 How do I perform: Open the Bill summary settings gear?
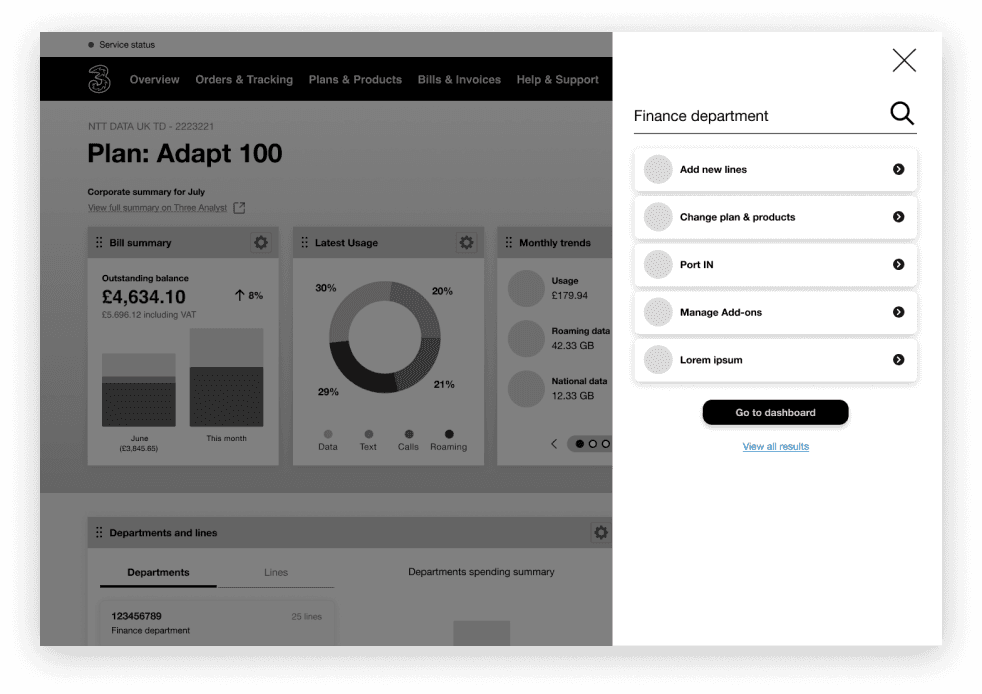261,242
